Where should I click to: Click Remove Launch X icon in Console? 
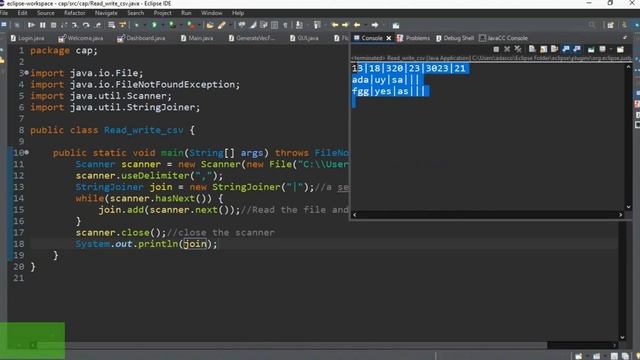point(507,49)
